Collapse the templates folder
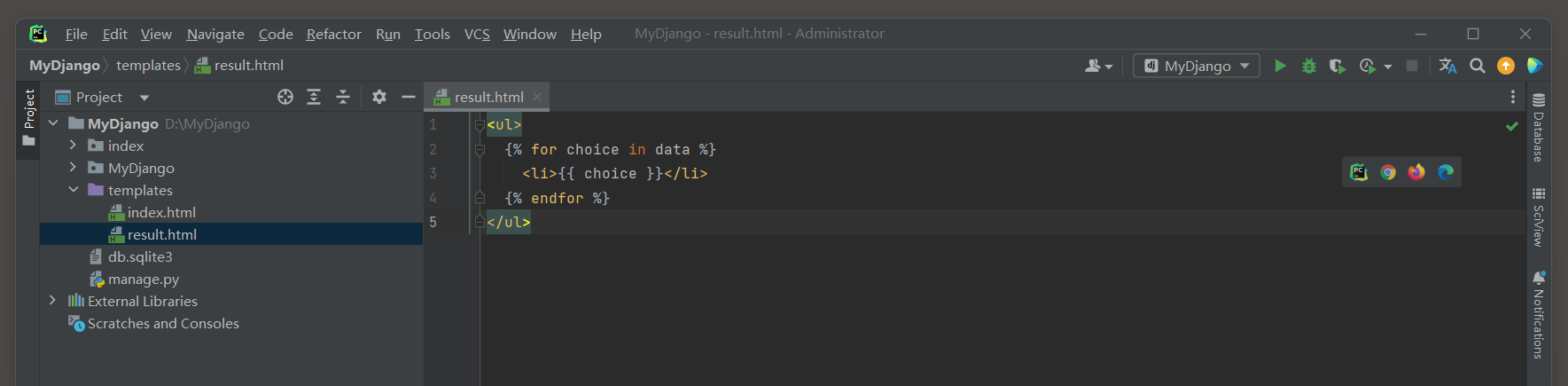Screen dimensions: 1568x386 point(73,190)
